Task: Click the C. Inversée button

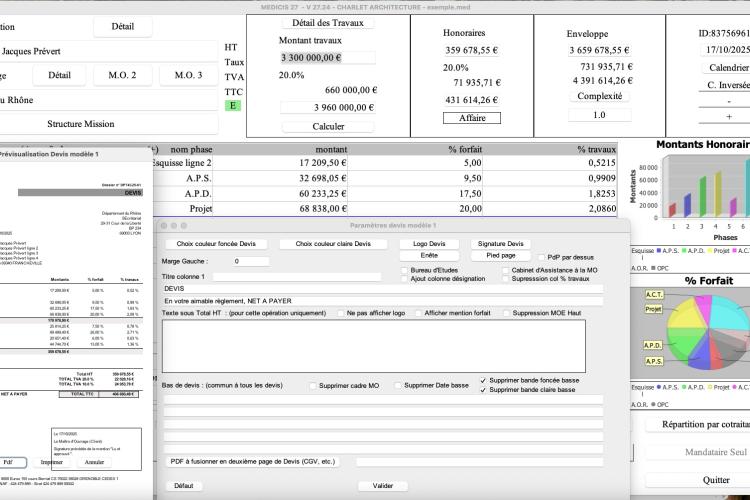Action: point(727,85)
